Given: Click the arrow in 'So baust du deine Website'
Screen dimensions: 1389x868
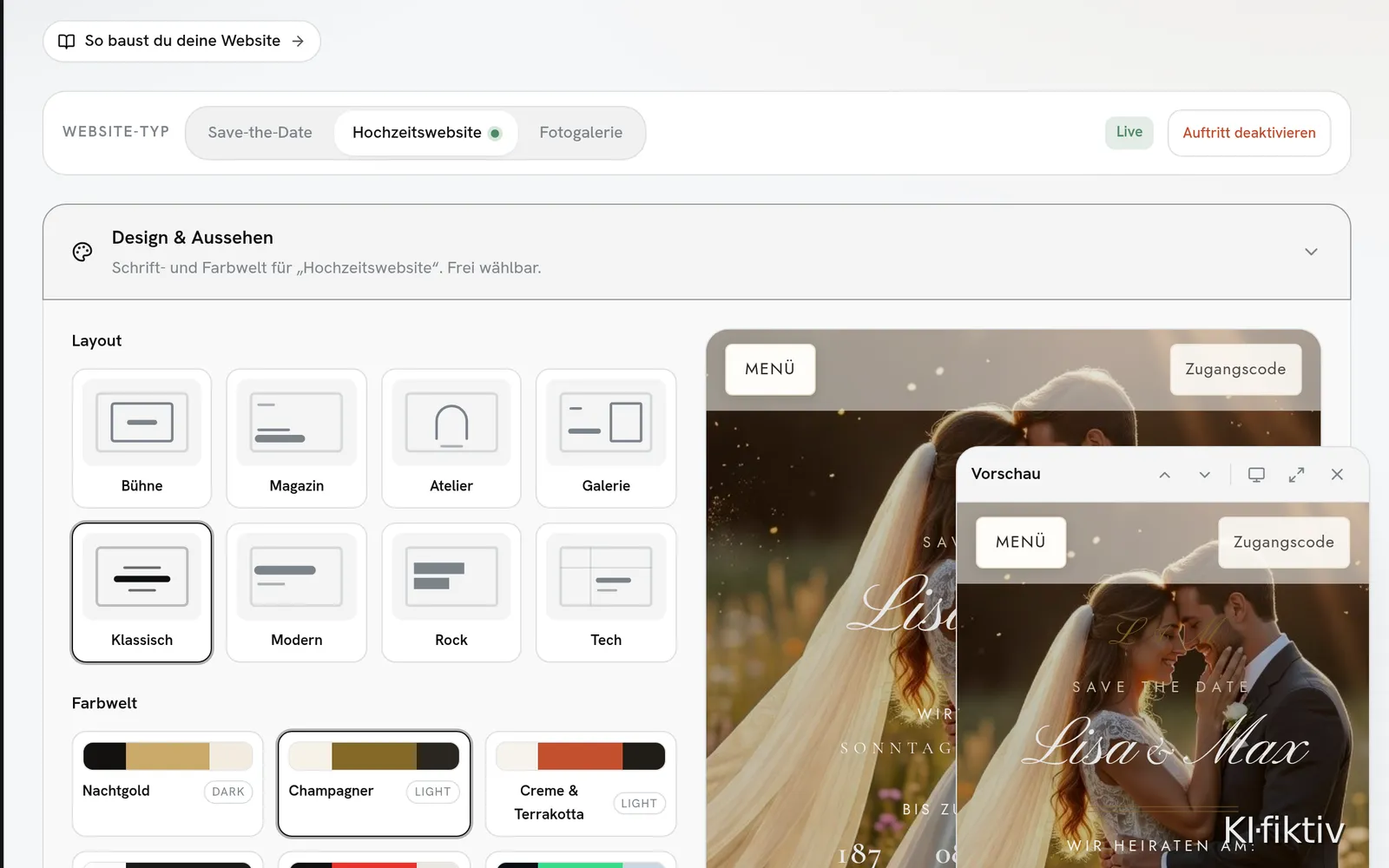Looking at the screenshot, I should [x=298, y=42].
